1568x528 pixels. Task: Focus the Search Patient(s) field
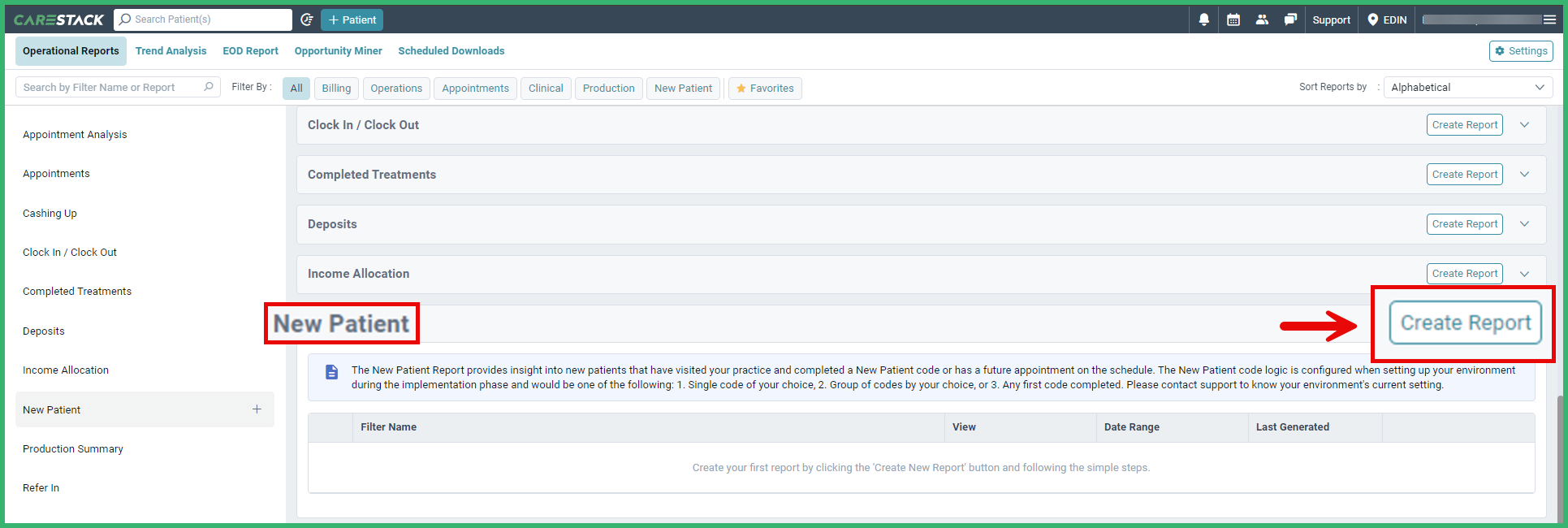pyautogui.click(x=203, y=19)
